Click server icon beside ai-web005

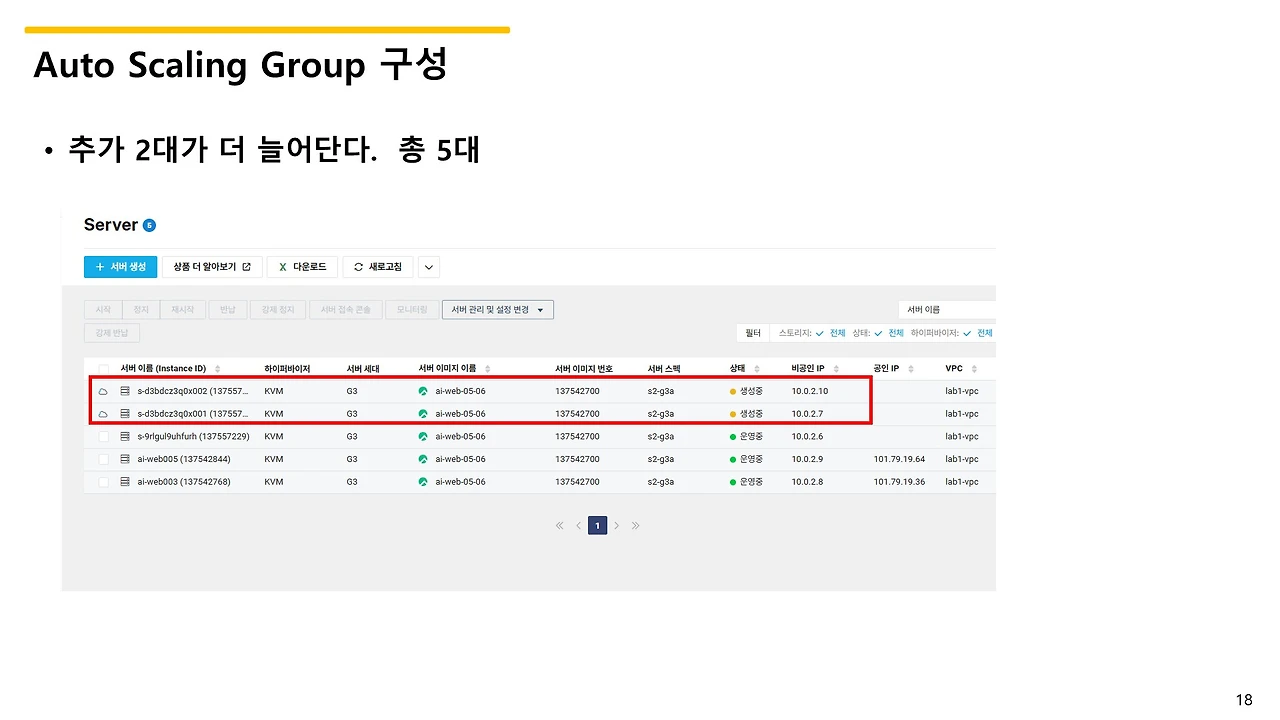click(126, 459)
